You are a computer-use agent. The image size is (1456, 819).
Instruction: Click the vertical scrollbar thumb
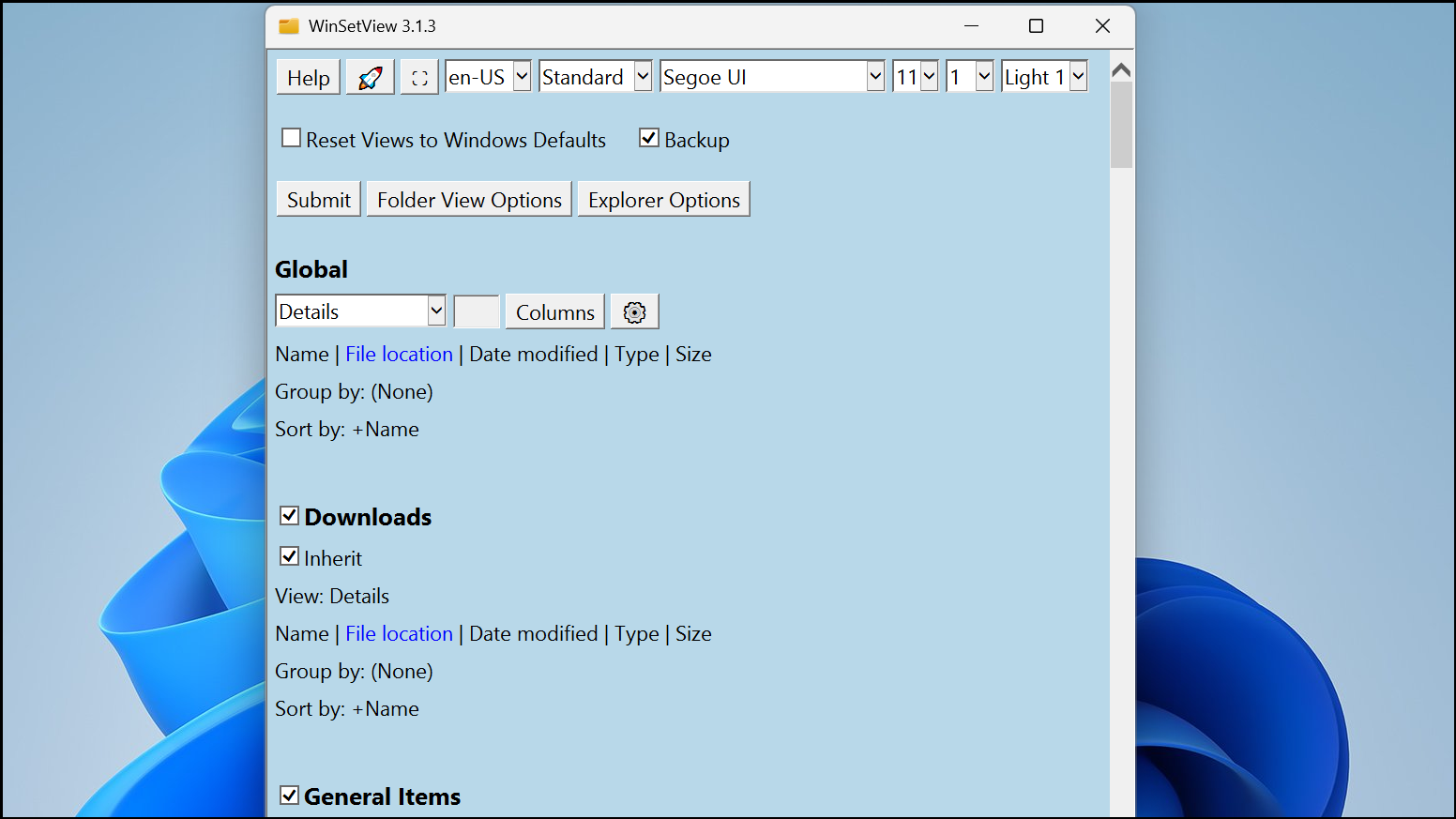pos(1121,125)
